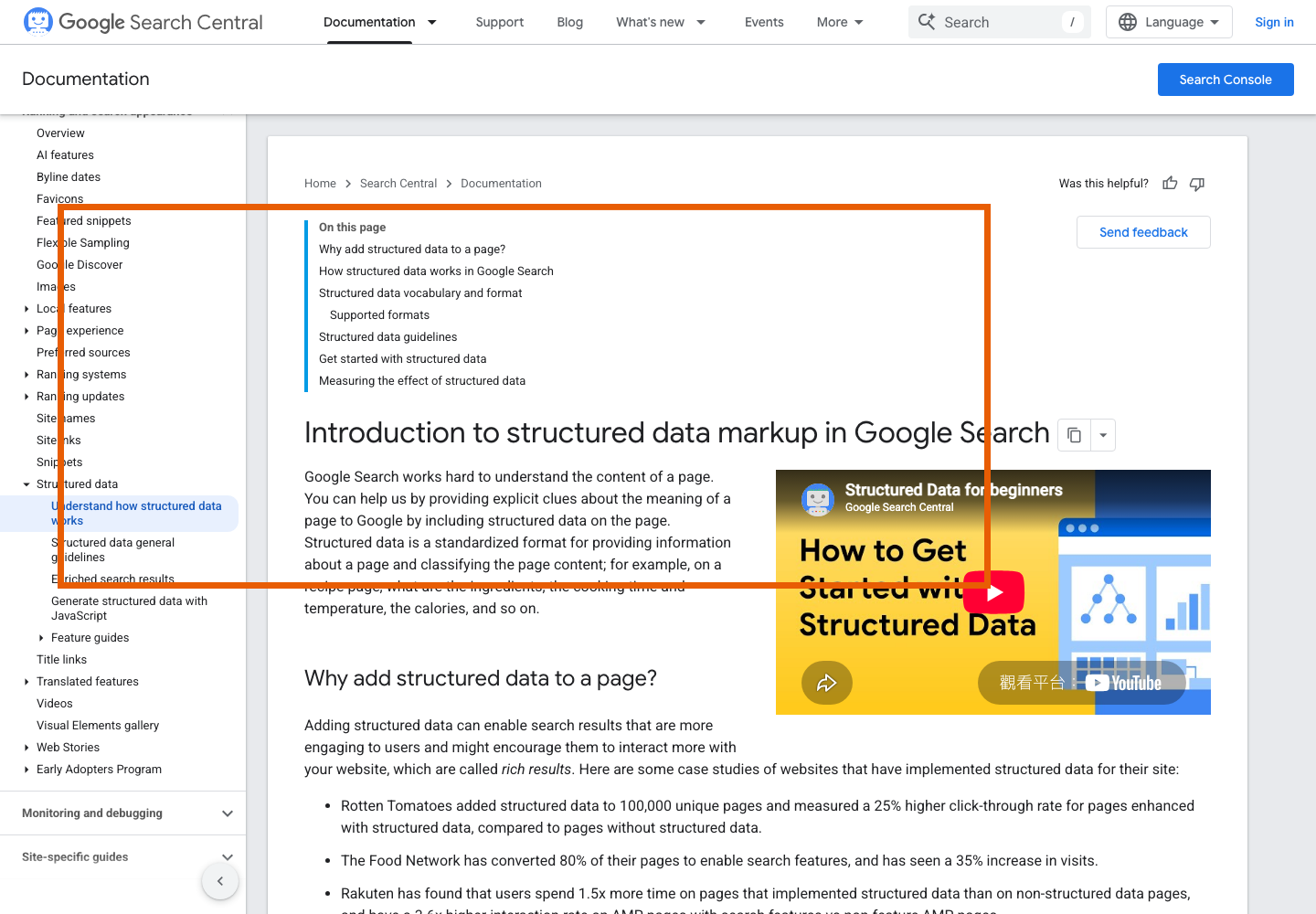Expand the Web Stories item
Screen dimensions: 1316x914
(27, 748)
